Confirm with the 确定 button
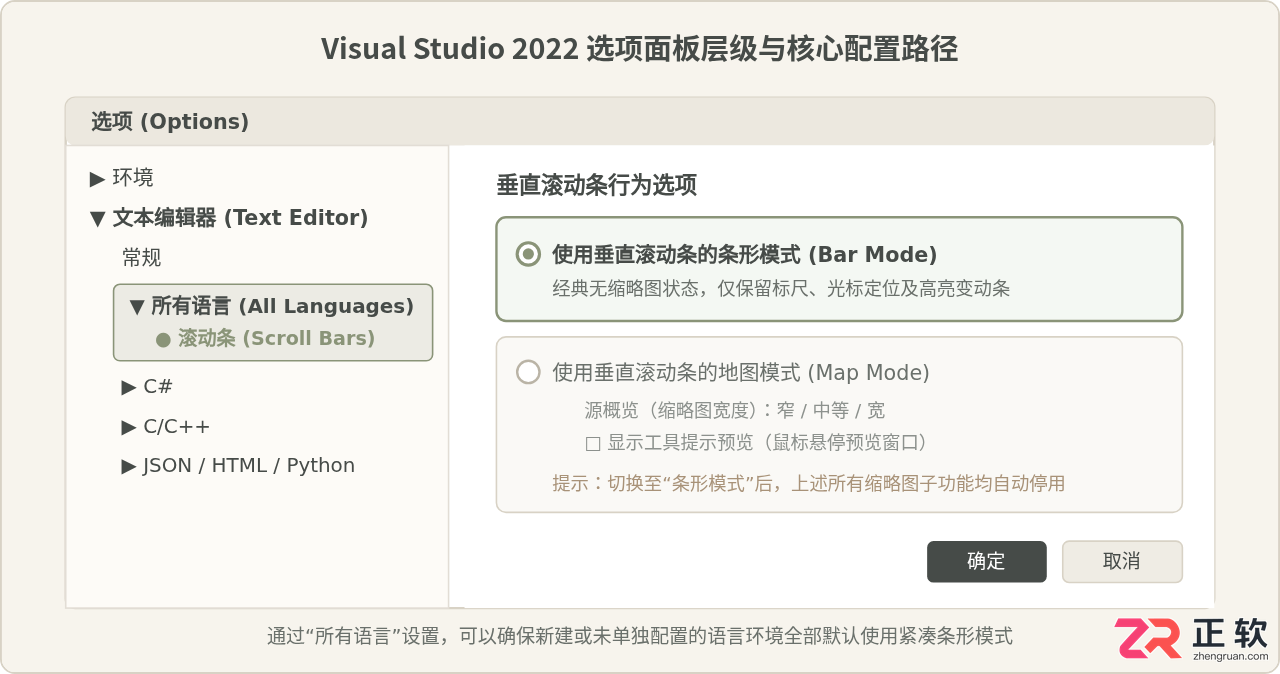Image resolution: width=1280 pixels, height=674 pixels. click(987, 562)
